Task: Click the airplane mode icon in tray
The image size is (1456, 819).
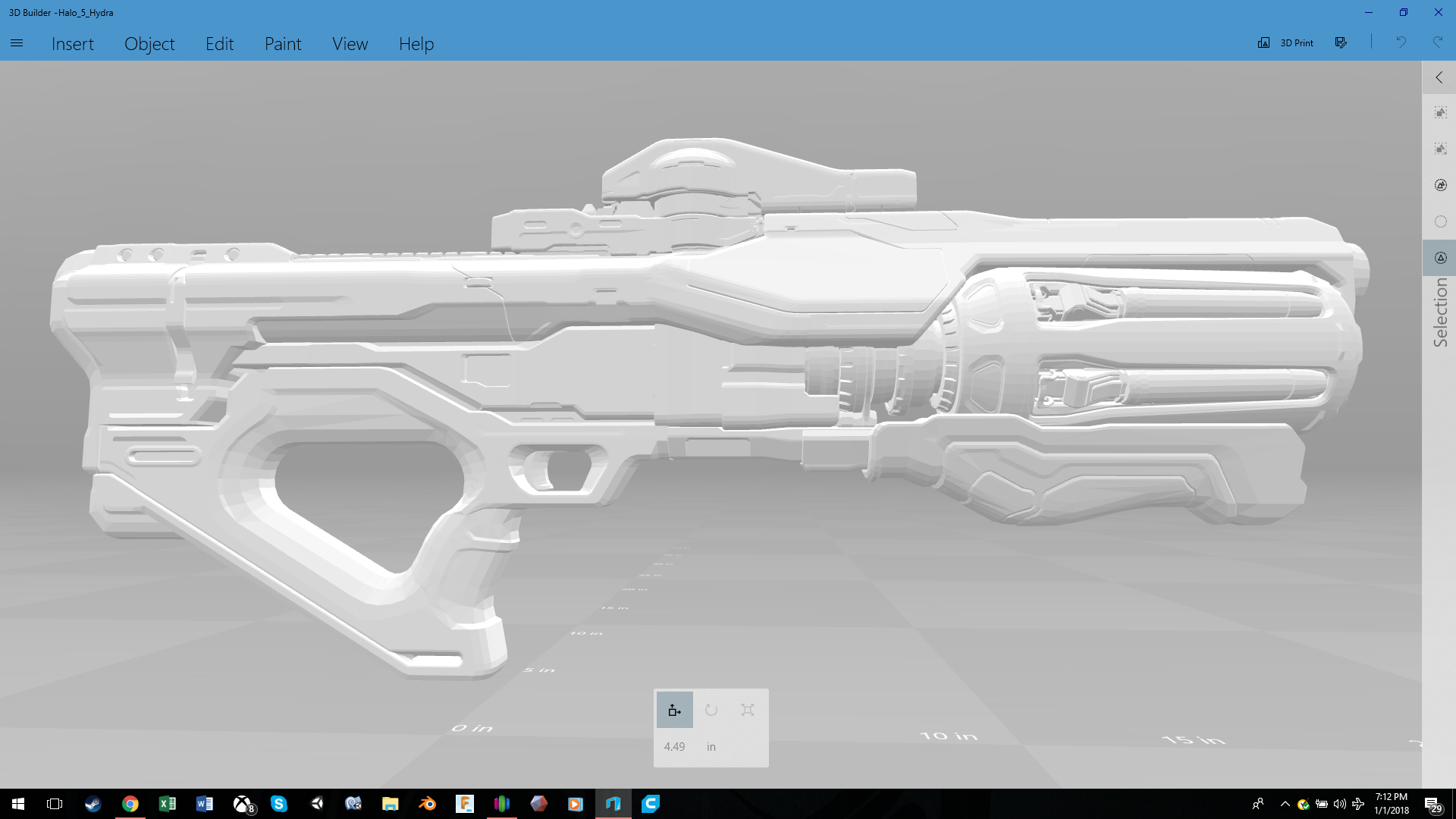Action: click(1358, 804)
